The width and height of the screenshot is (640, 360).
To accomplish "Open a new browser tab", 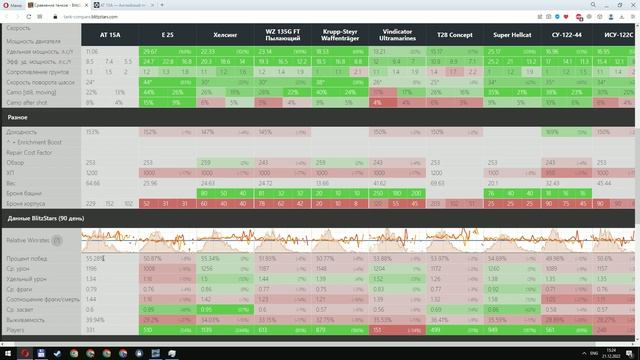I will pyautogui.click(x=162, y=5).
